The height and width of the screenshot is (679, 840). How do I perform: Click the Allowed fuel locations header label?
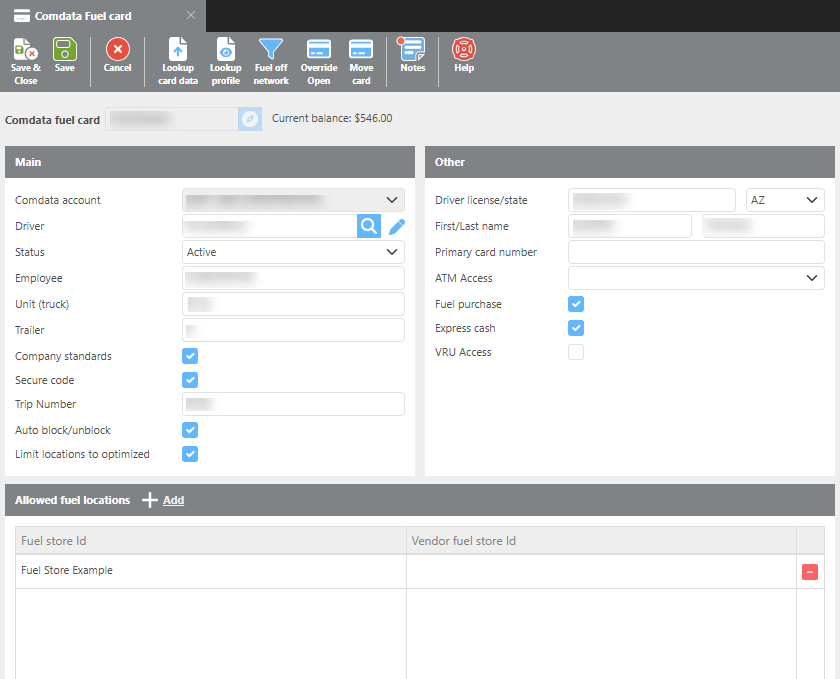[72, 500]
